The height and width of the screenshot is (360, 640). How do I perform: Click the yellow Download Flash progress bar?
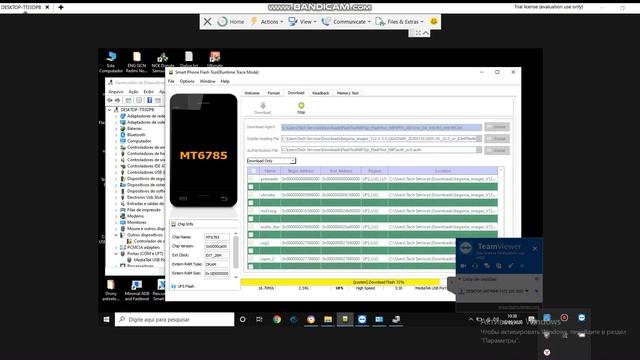tap(340, 282)
